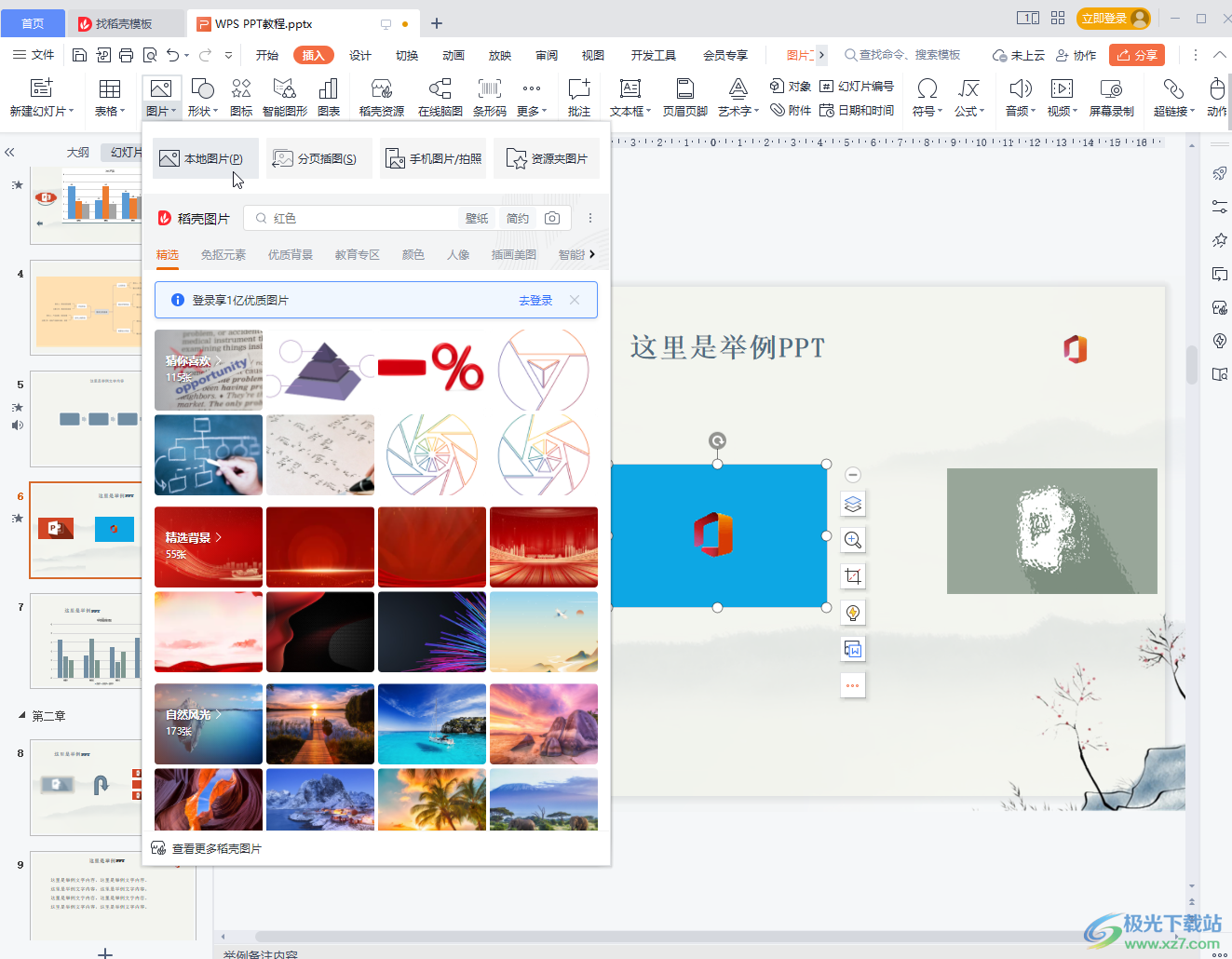Screen dimensions: 1232x959
Task: Expand the File (文件) menu
Action: 34,55
